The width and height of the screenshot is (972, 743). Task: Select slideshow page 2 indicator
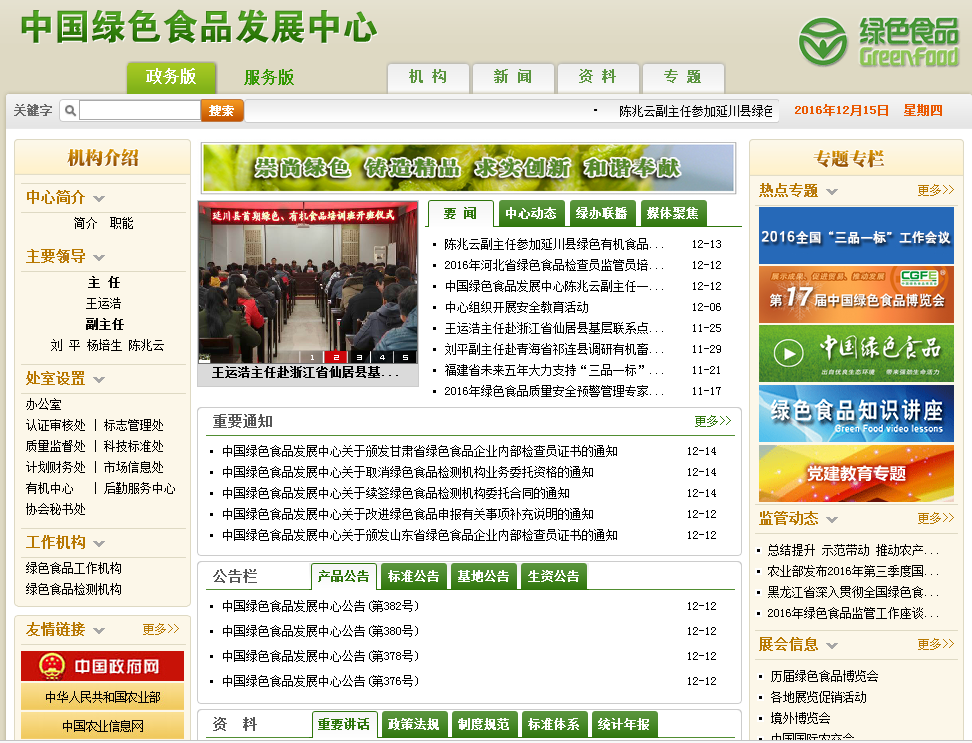pos(335,357)
